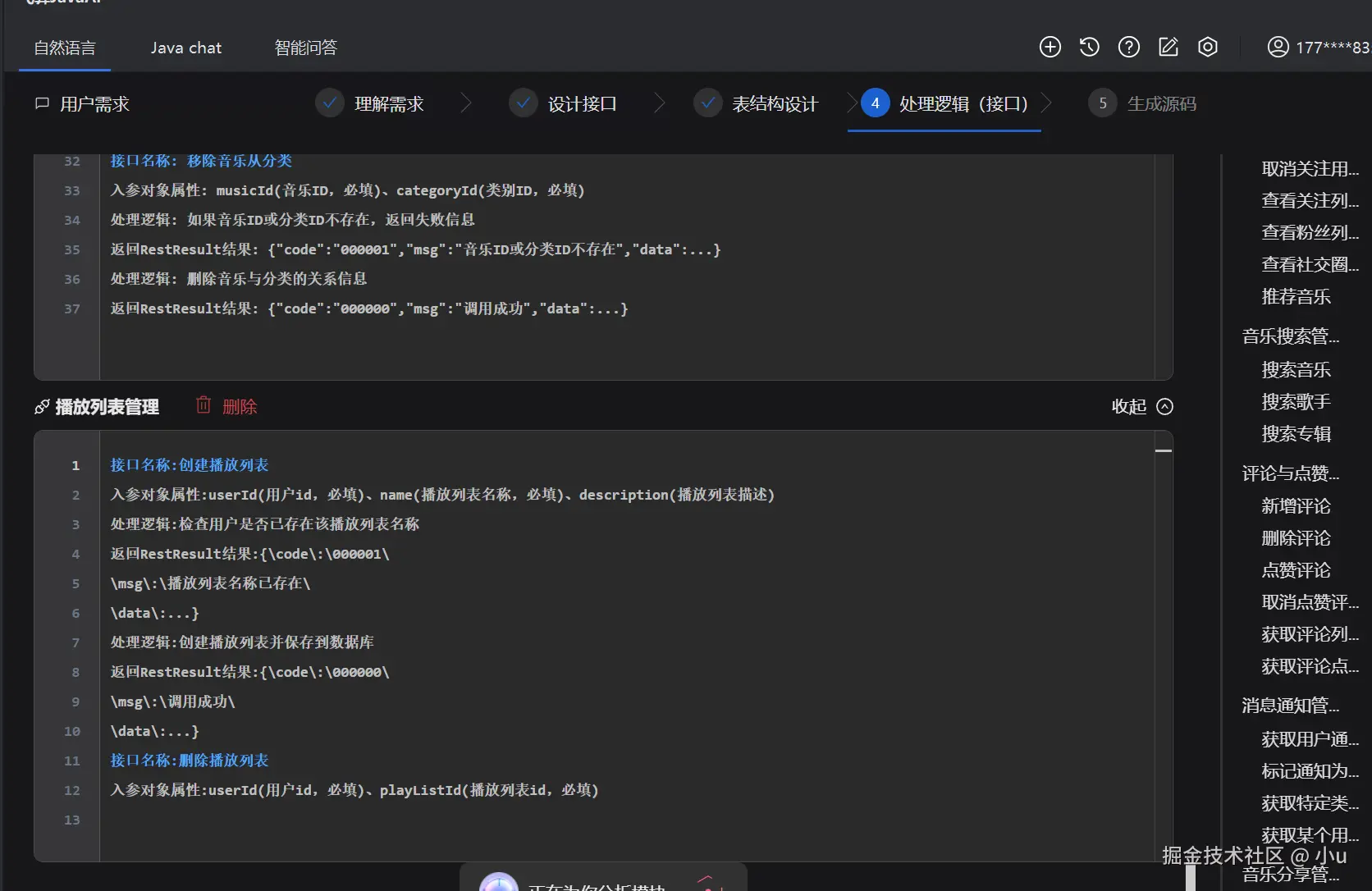Viewport: 1372px width, 891px height.
Task: Click the 删除 button
Action: pos(240,404)
